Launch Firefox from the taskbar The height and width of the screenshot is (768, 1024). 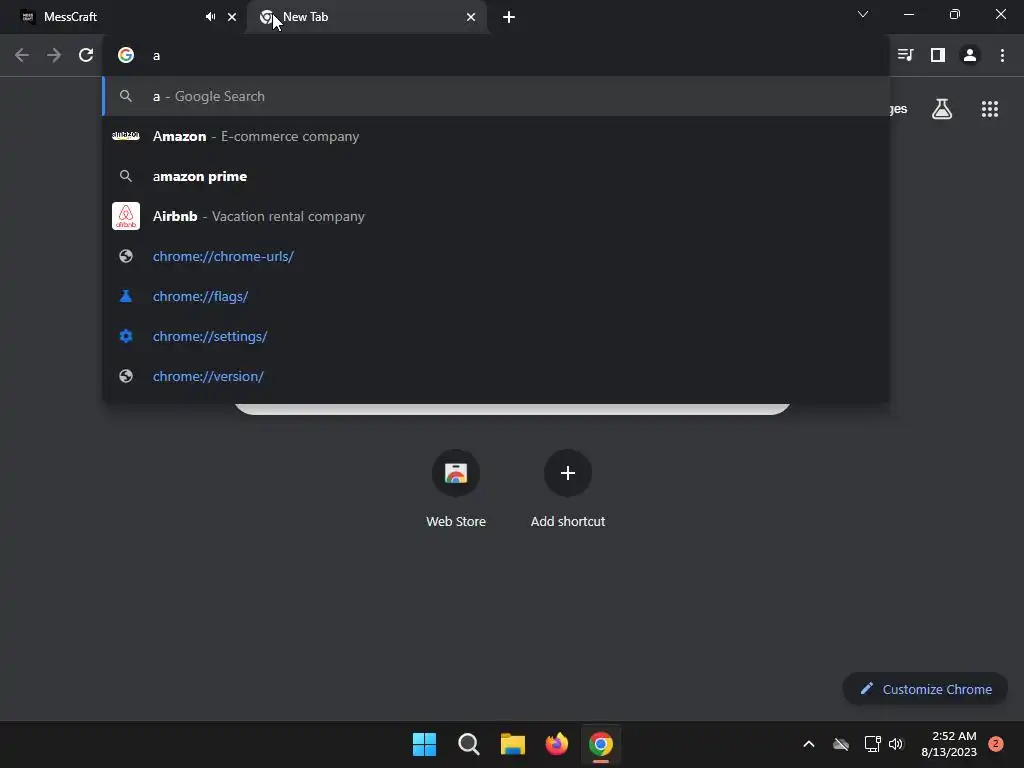(556, 744)
